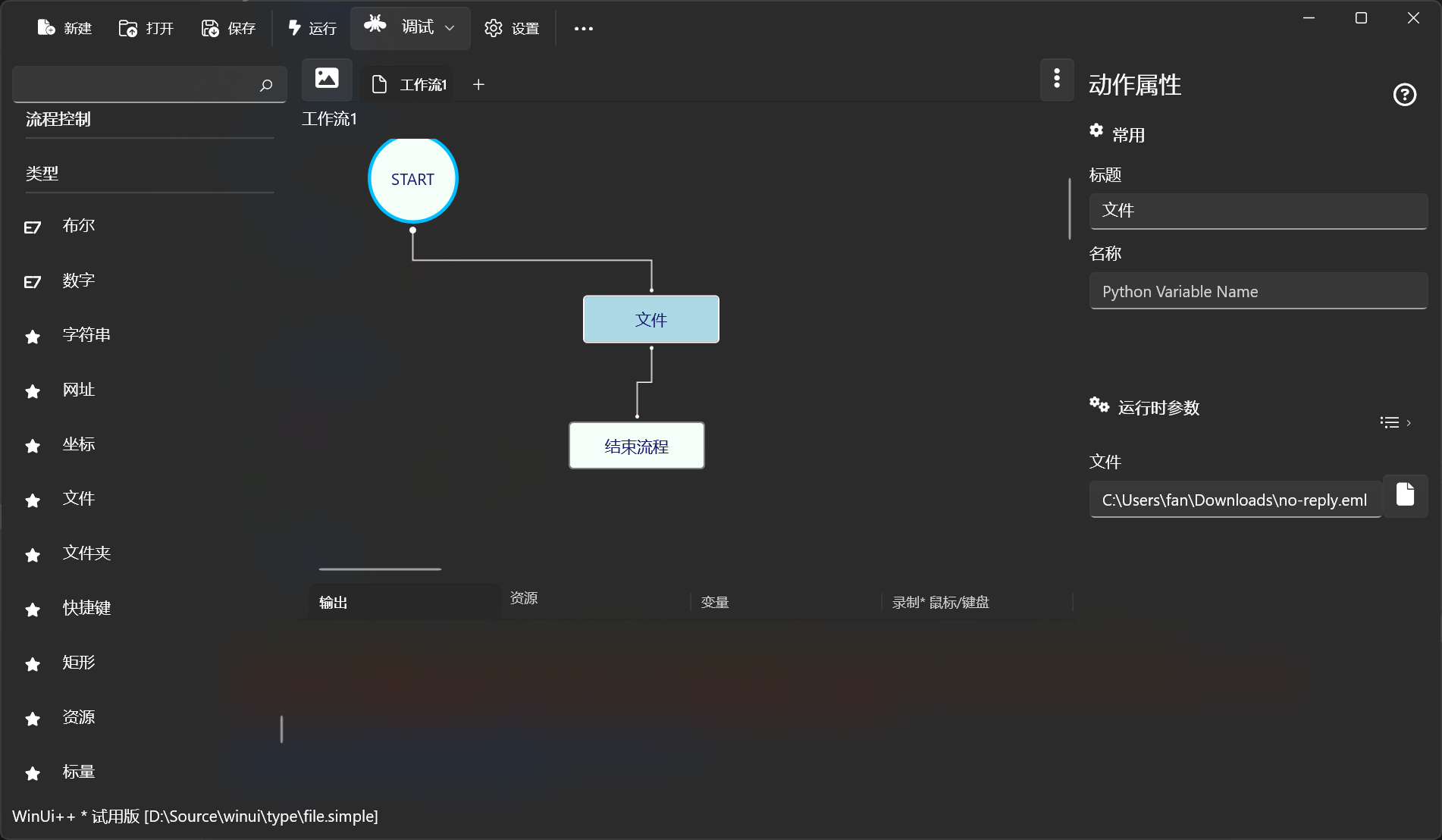Image resolution: width=1442 pixels, height=840 pixels.
Task: Click the search magnifier in the sidebar
Action: 266,85
